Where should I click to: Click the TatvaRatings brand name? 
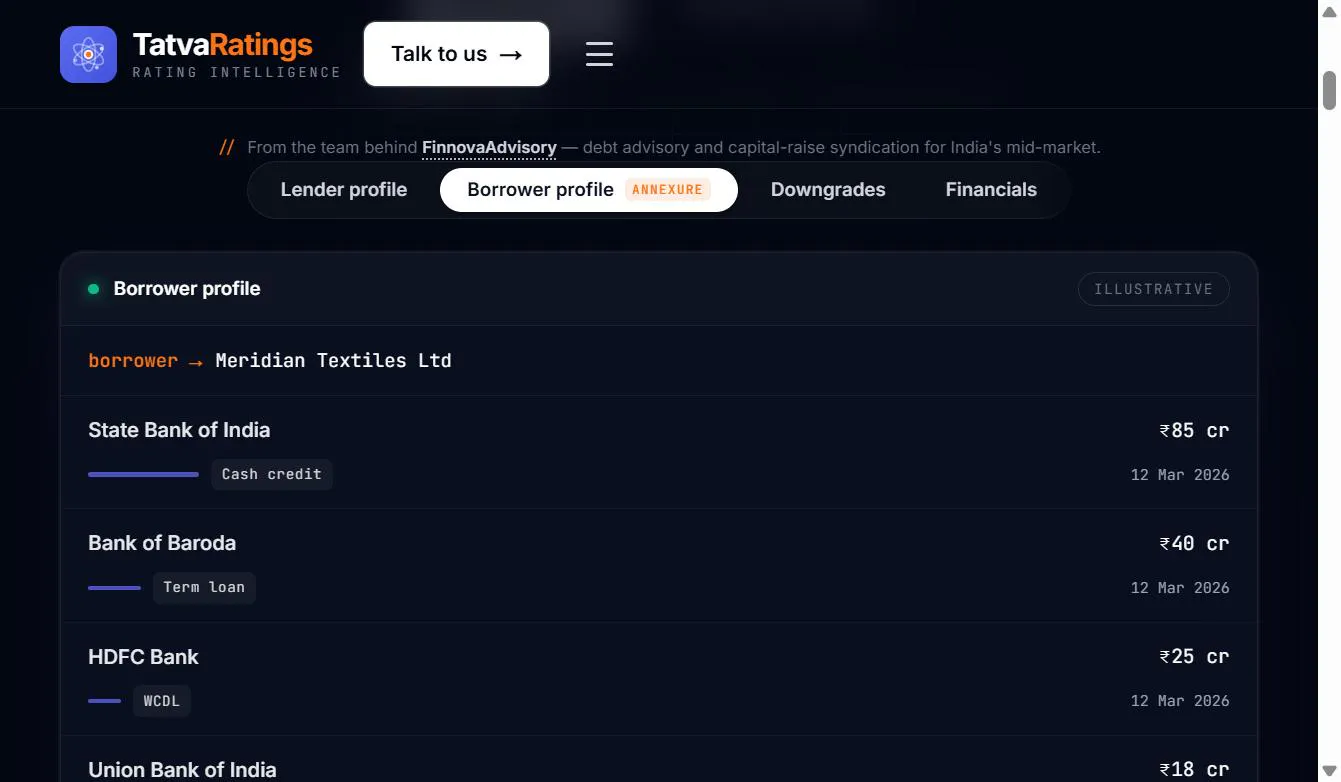click(222, 45)
